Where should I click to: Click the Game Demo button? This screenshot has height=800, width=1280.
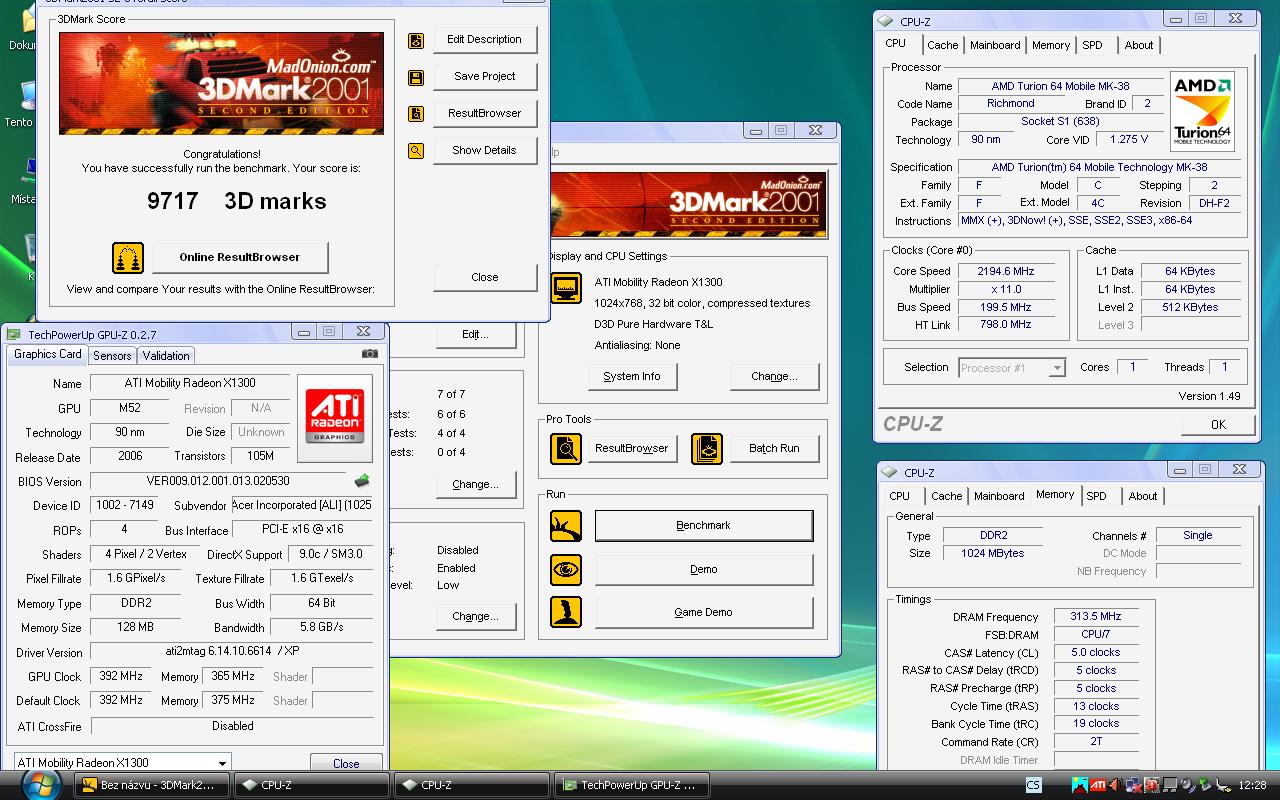(x=704, y=612)
